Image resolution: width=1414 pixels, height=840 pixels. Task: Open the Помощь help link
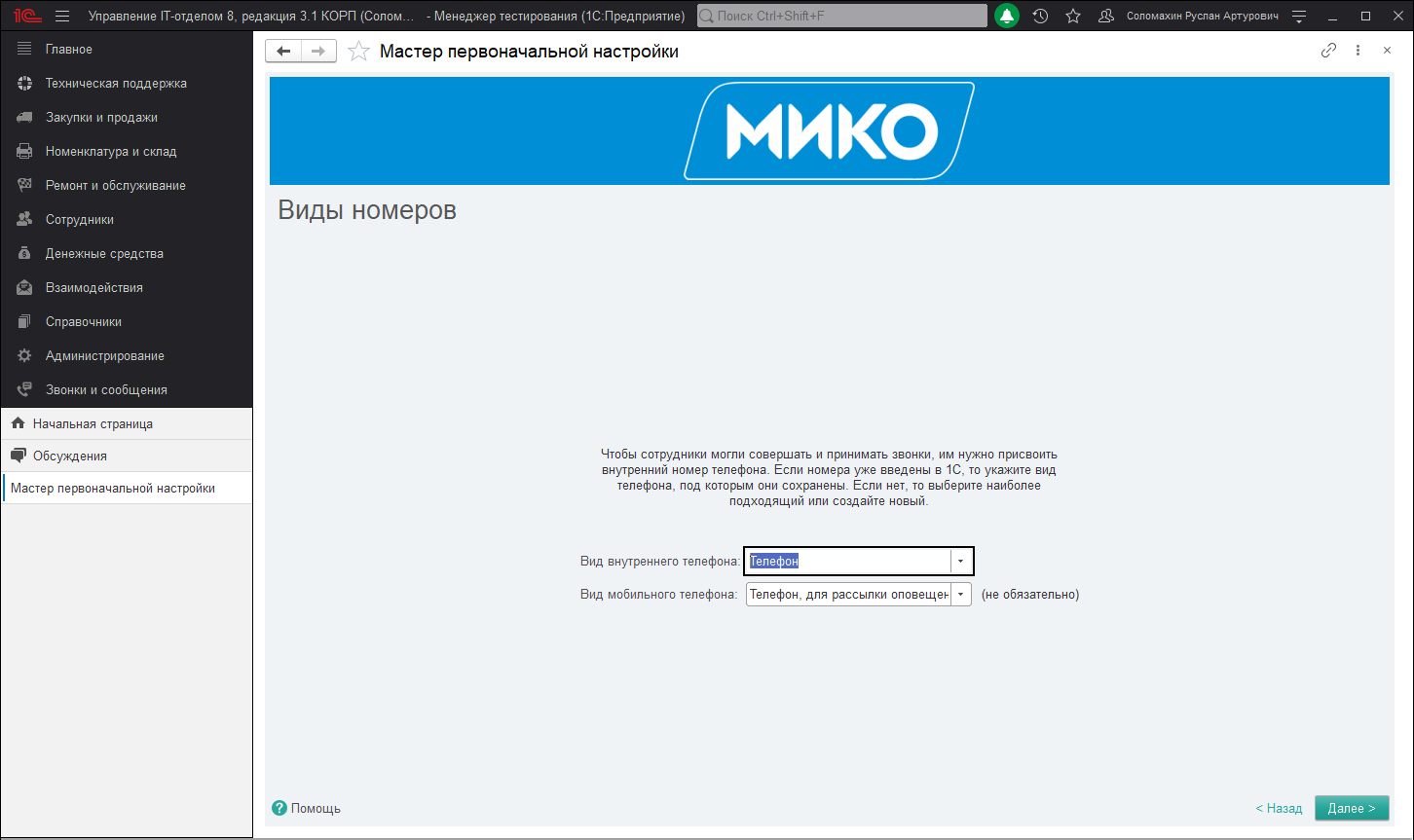pyautogui.click(x=315, y=809)
